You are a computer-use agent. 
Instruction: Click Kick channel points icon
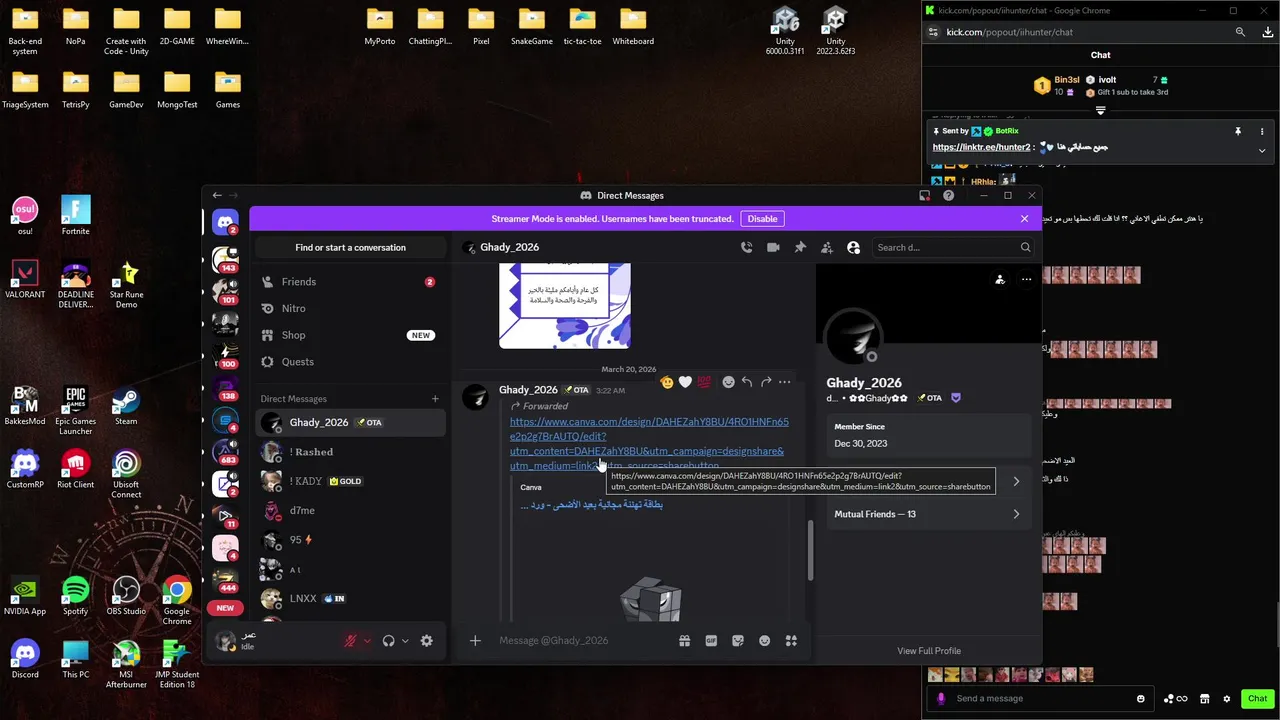pyautogui.click(x=1175, y=699)
